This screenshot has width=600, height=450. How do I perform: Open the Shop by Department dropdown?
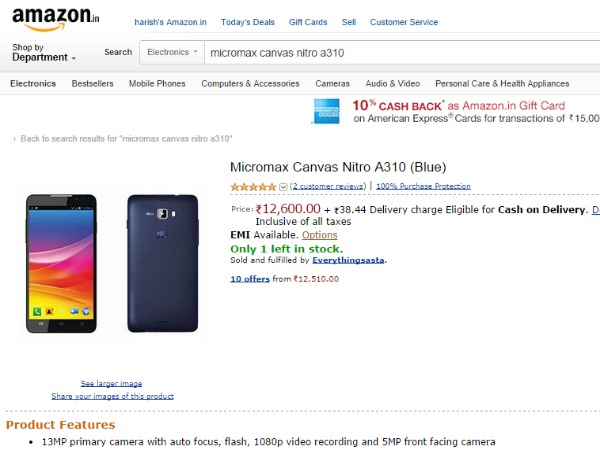pos(43,53)
